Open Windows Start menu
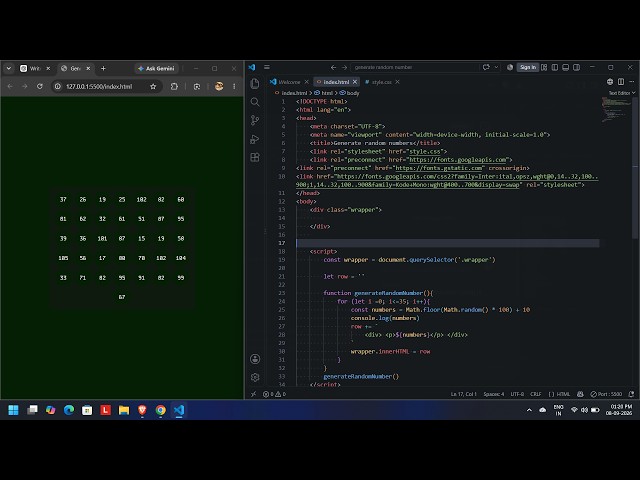This screenshot has width=640, height=480. click(x=13, y=410)
